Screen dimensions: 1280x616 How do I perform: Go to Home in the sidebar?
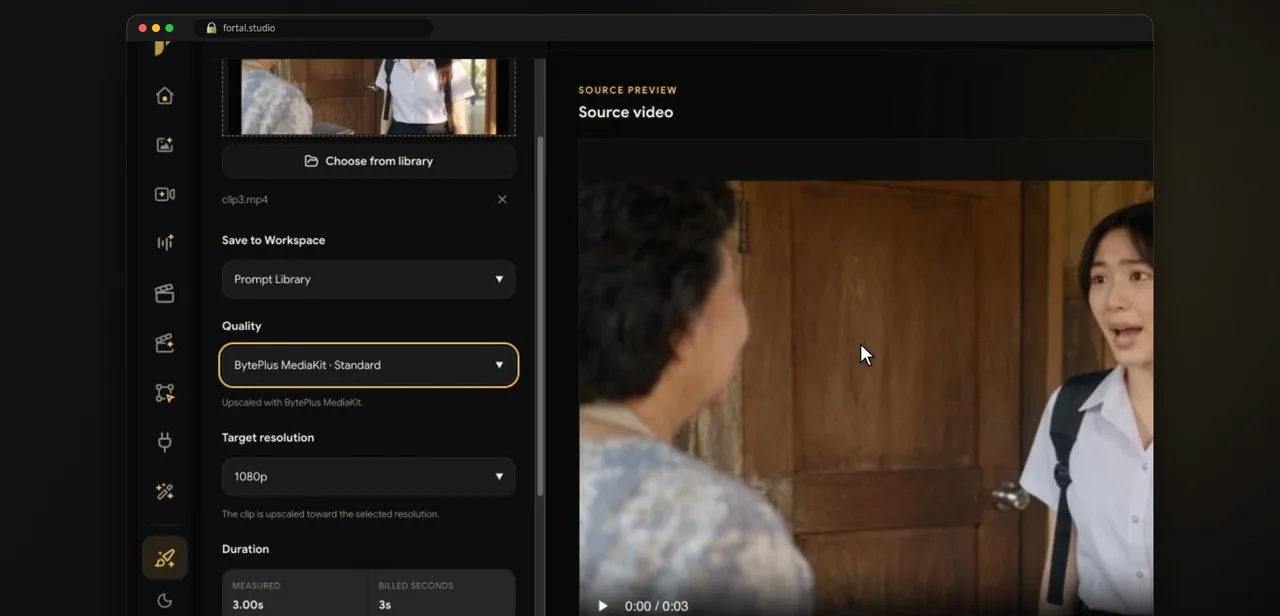click(x=165, y=96)
